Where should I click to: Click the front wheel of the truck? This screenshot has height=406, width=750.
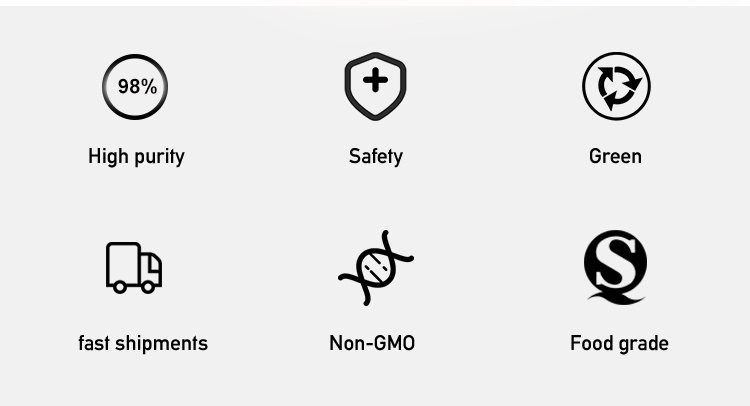click(148, 287)
